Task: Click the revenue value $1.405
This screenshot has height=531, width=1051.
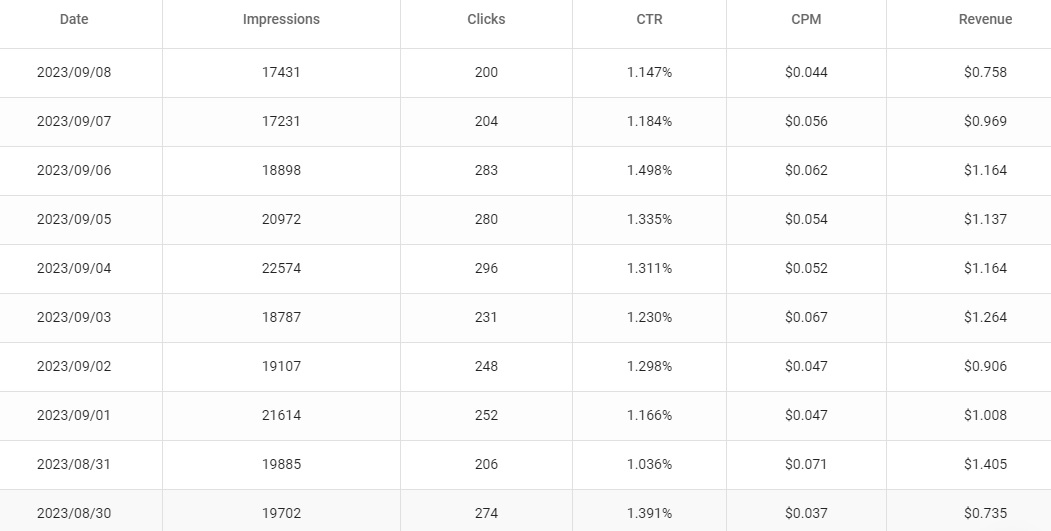Action: click(985, 464)
